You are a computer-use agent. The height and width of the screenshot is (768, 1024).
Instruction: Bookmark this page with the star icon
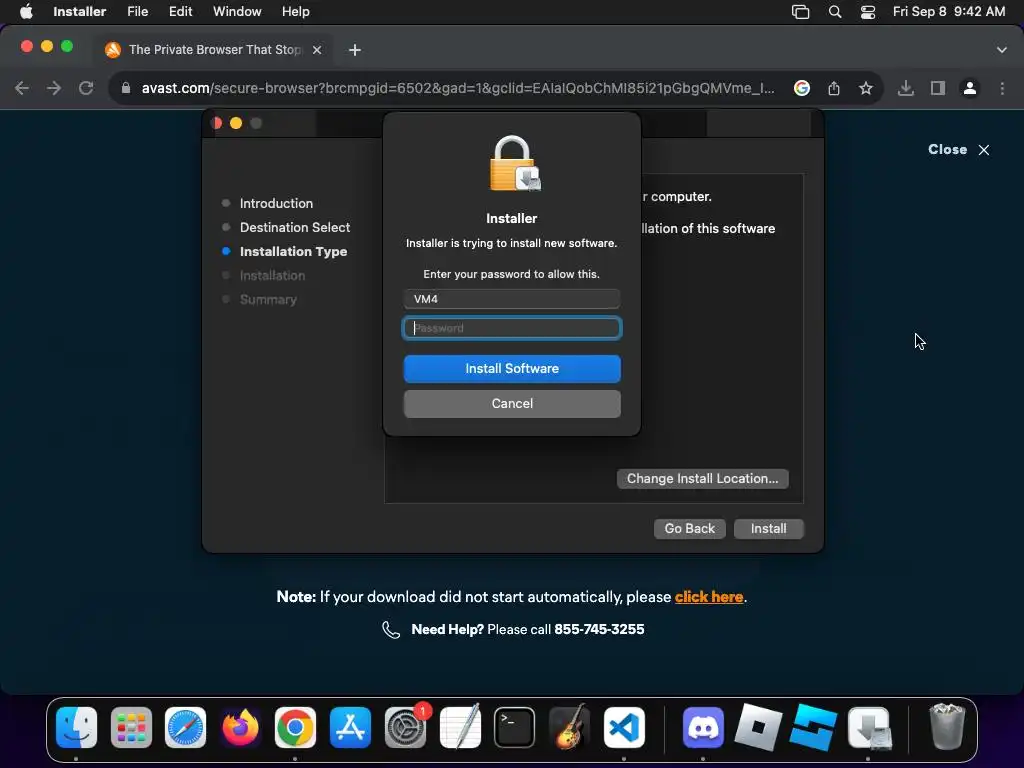pyautogui.click(x=865, y=88)
